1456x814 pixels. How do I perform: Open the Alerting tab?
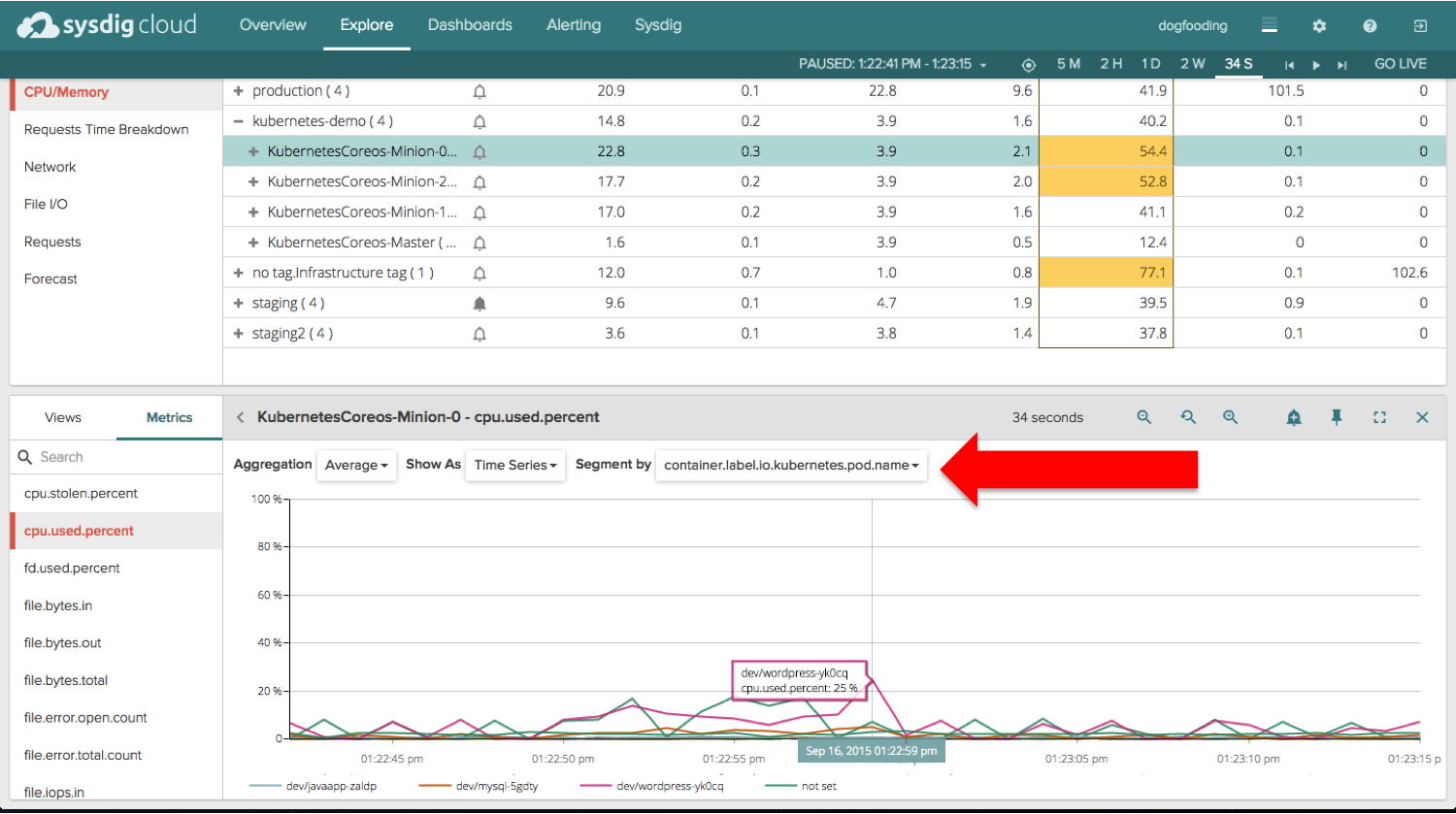(x=574, y=25)
